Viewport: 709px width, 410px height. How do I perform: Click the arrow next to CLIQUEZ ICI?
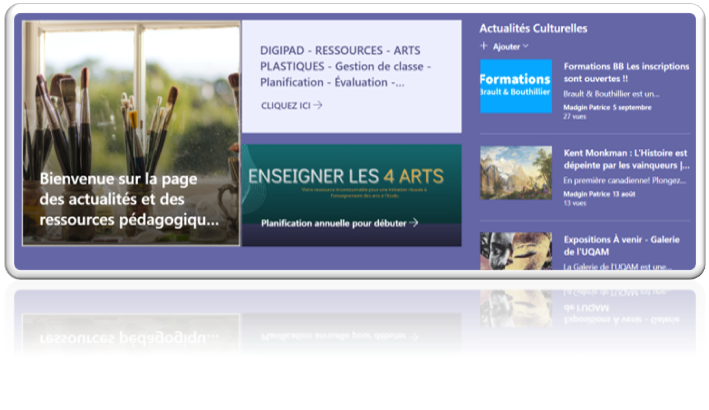point(318,104)
